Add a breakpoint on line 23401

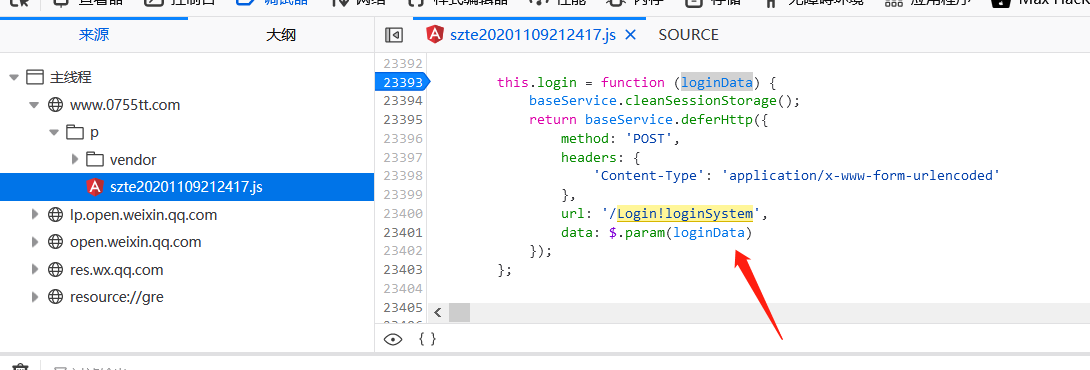coord(402,232)
